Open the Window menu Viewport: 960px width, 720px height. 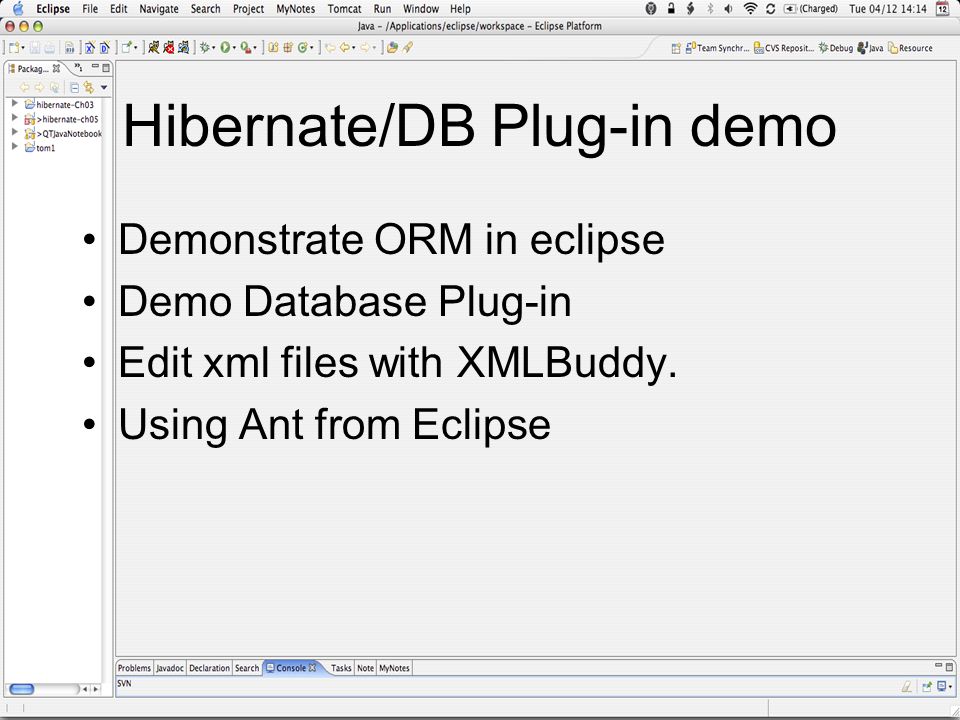tap(421, 9)
